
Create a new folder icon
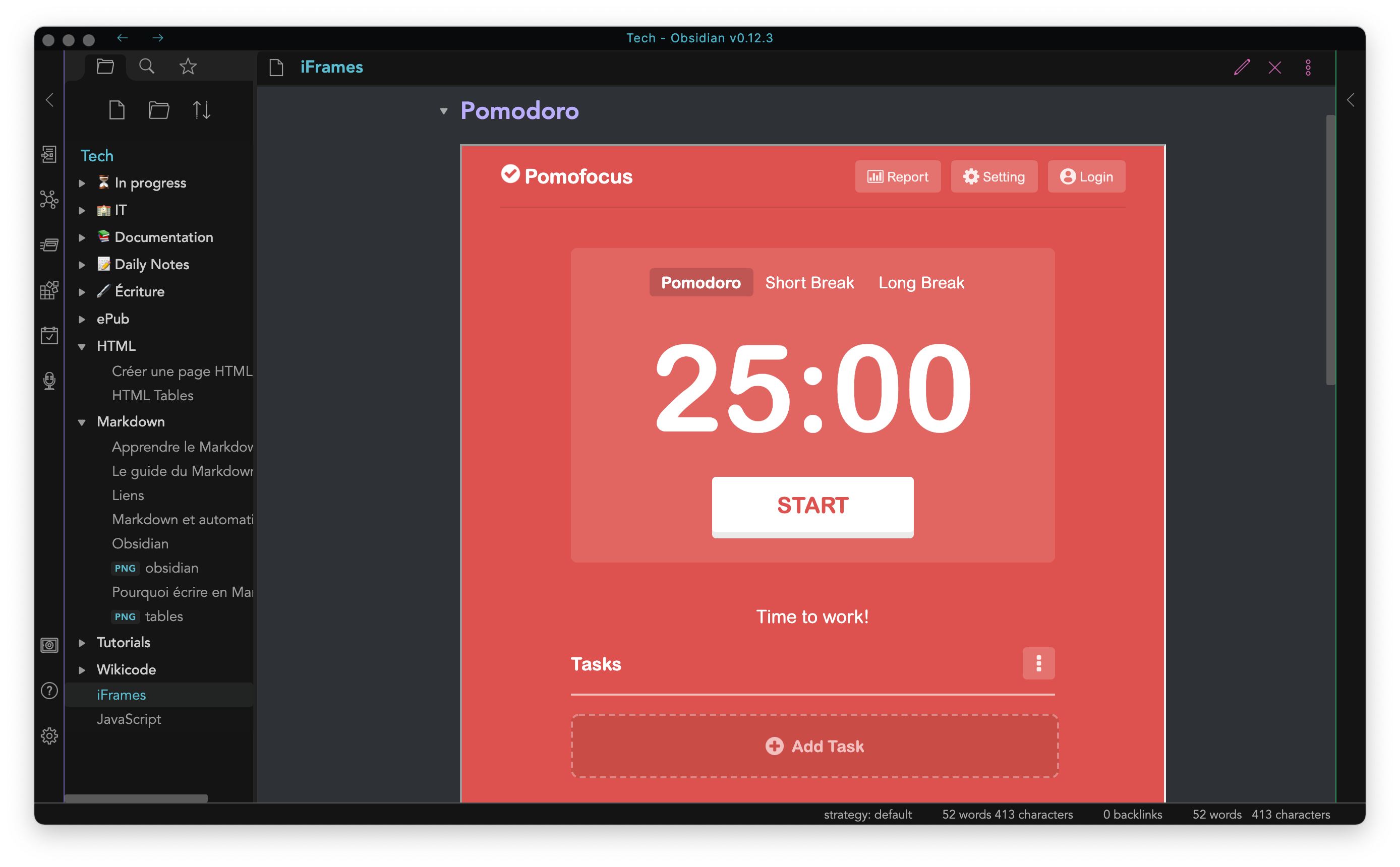(x=159, y=109)
